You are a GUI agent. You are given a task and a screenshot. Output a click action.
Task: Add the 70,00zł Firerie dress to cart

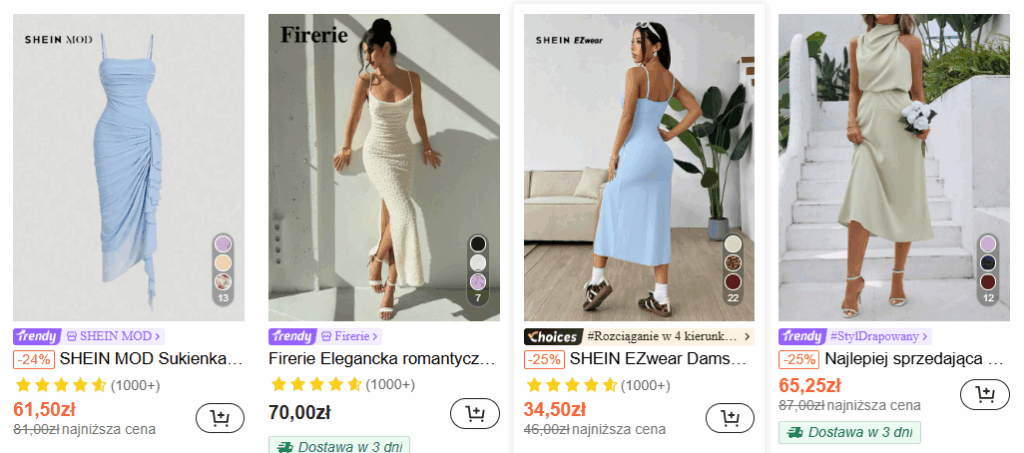pyautogui.click(x=475, y=413)
